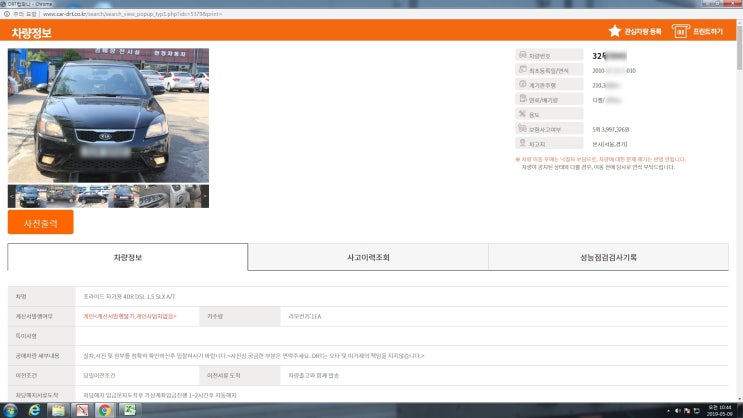The height and width of the screenshot is (418, 743).
Task: Click the 리모컨키1EA key count value
Action: click(305, 316)
